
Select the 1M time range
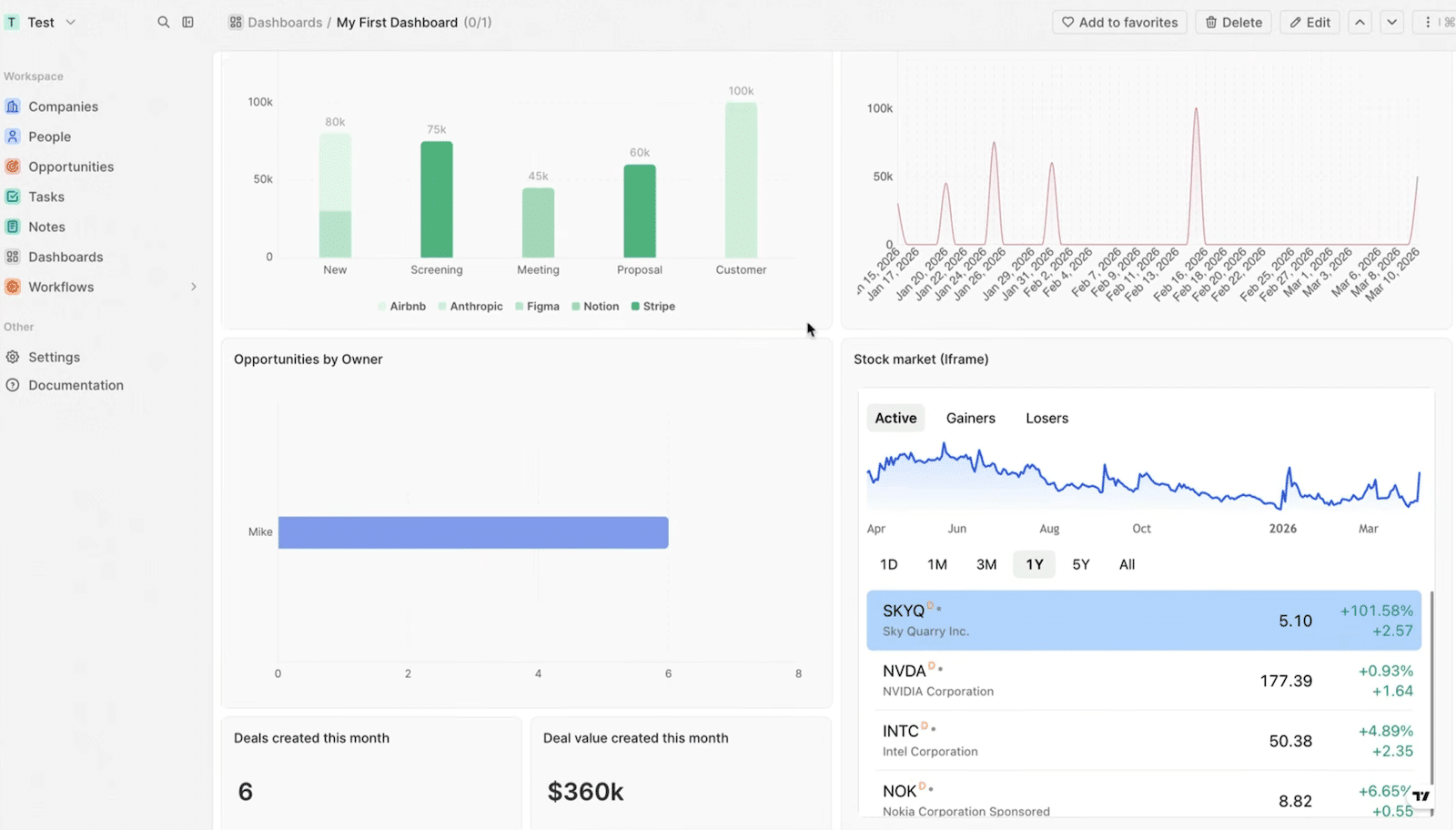937,564
